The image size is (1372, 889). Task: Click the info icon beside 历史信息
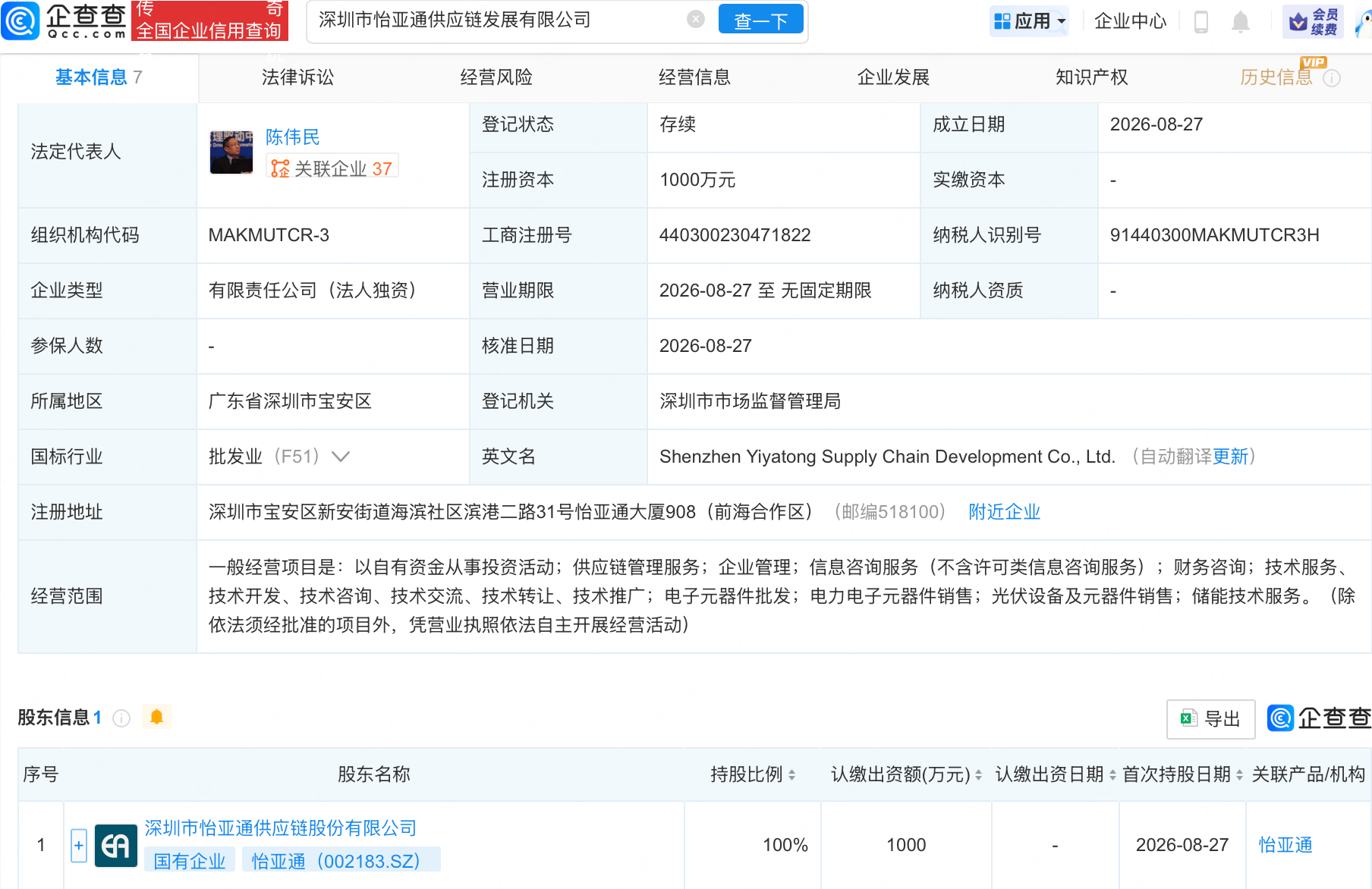[x=1332, y=78]
